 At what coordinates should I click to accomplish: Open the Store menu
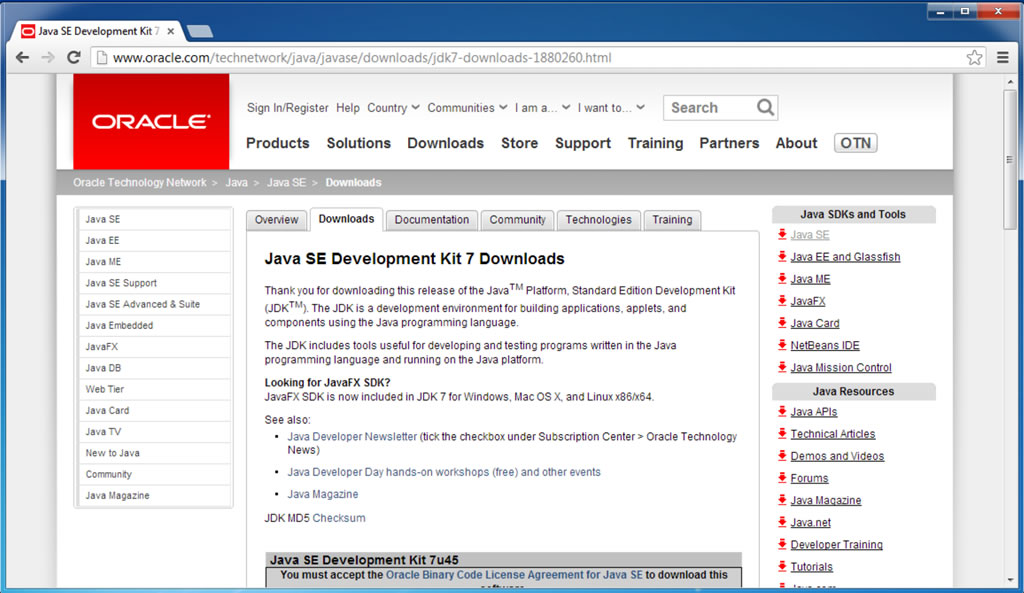point(519,143)
